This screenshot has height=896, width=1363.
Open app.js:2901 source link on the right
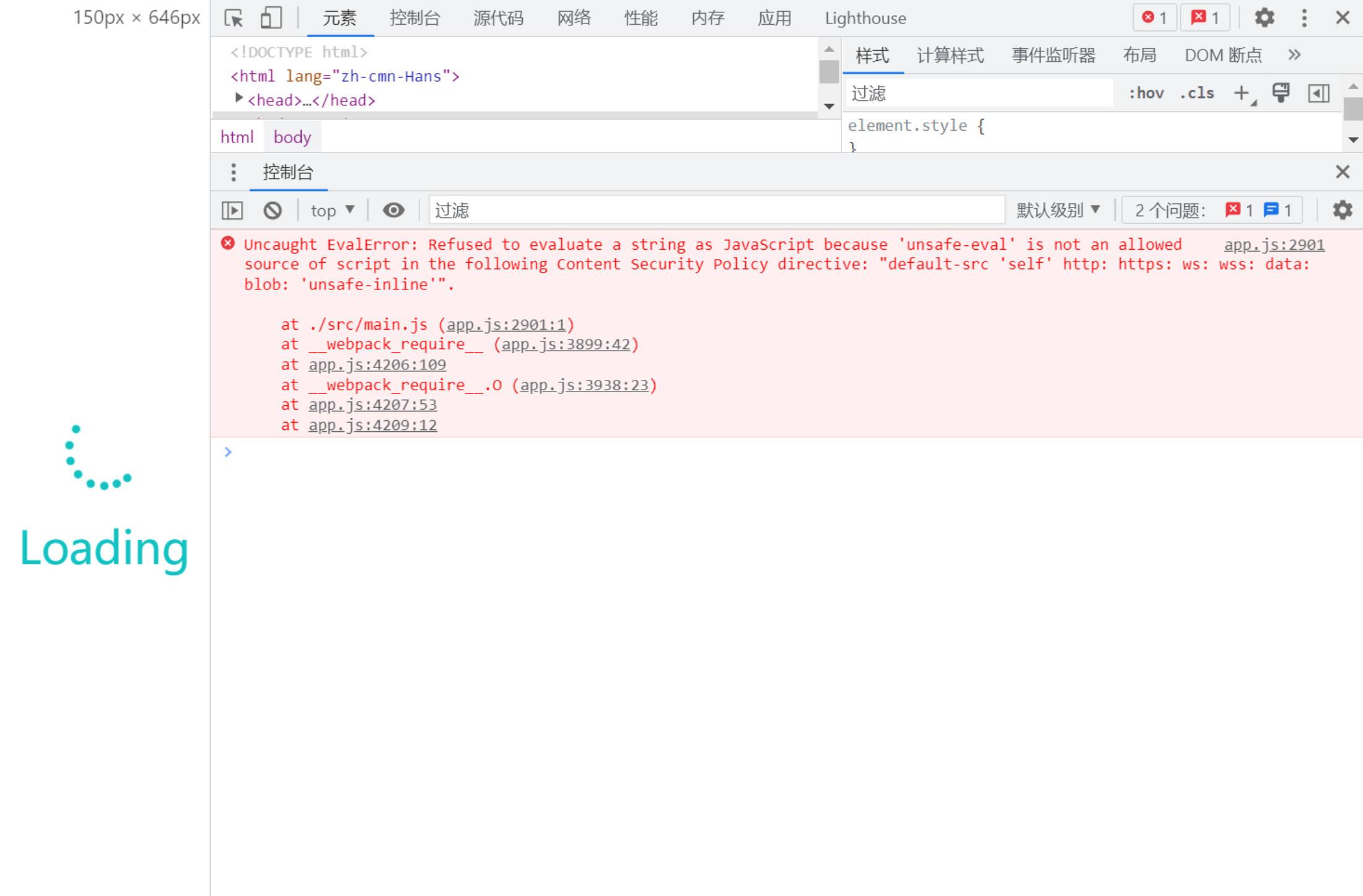coord(1274,245)
